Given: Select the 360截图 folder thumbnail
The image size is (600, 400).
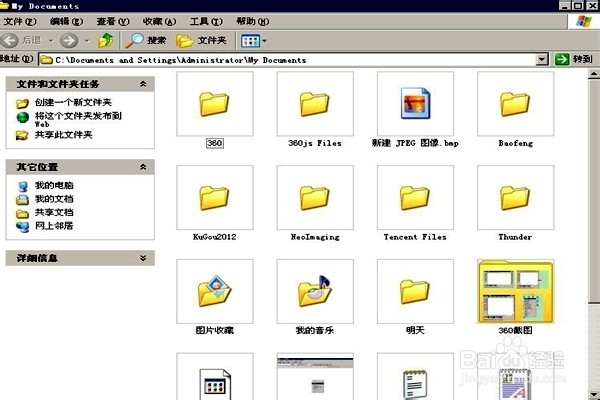Looking at the screenshot, I should pos(515,292).
